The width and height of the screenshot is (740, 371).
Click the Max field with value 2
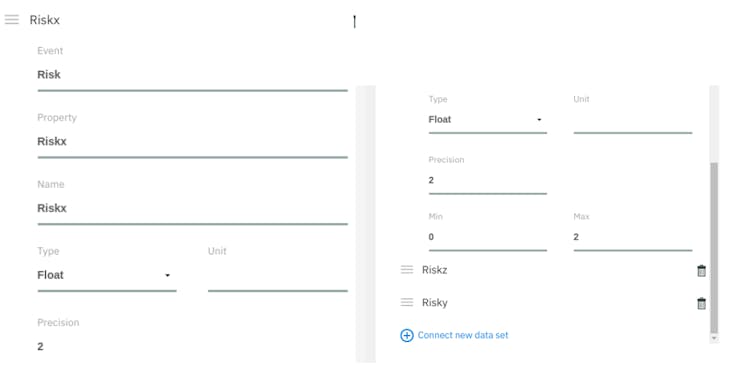(x=633, y=237)
